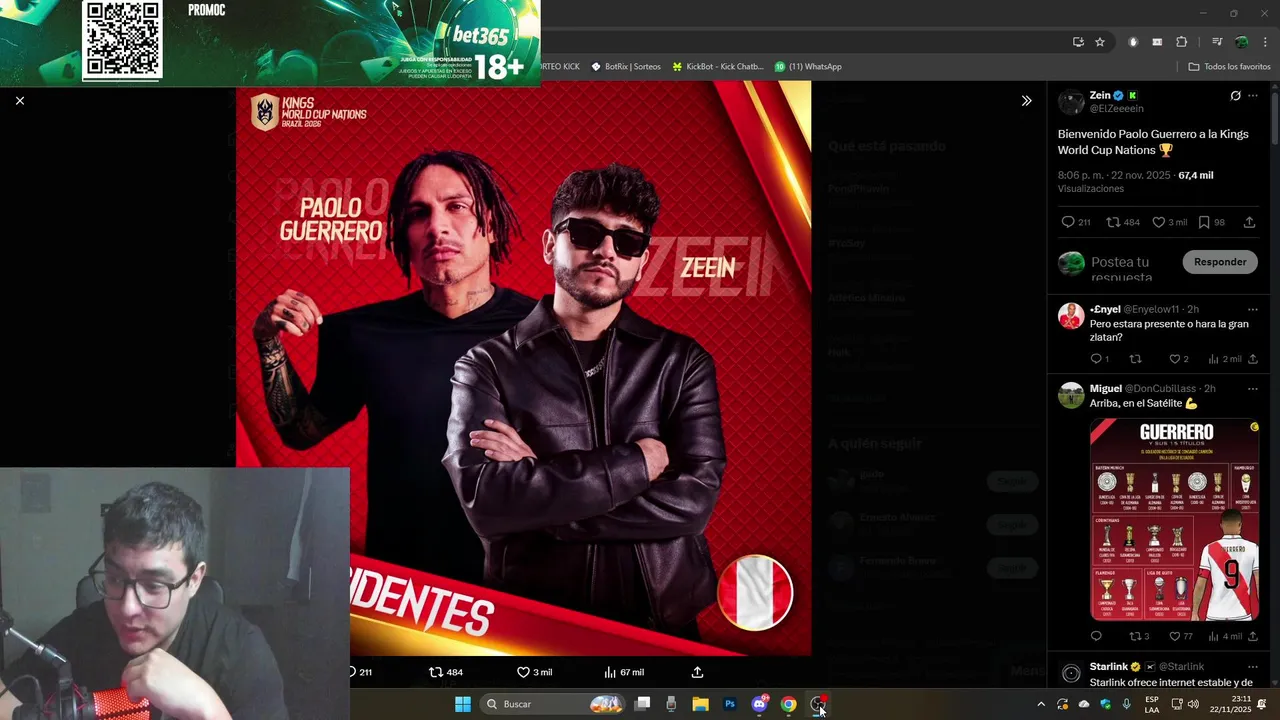Viewport: 1280px width, 720px height.
Task: Open Zein's profile avatar
Action: [1071, 102]
